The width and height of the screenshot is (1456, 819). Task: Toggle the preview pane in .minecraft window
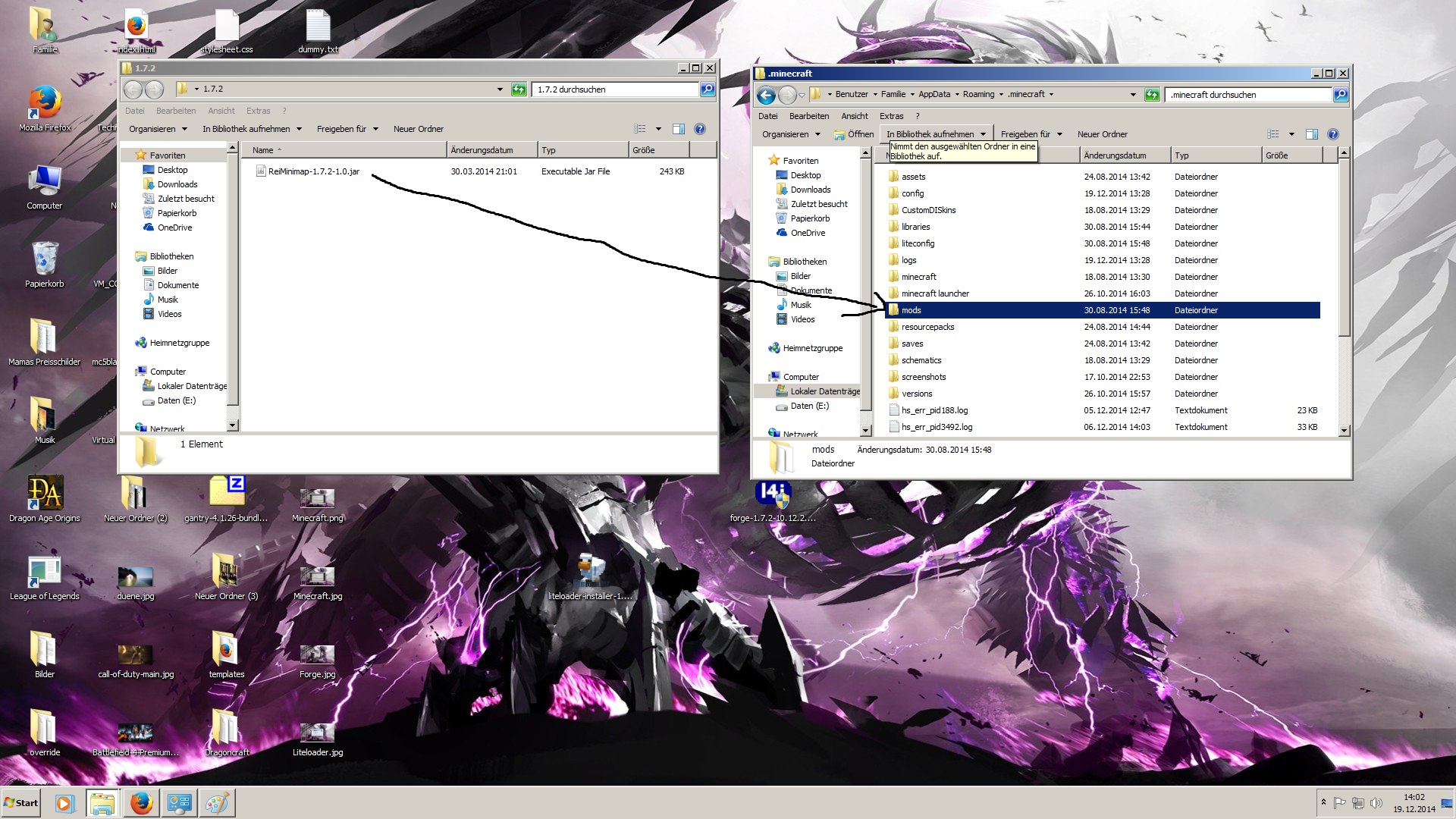click(x=1312, y=134)
